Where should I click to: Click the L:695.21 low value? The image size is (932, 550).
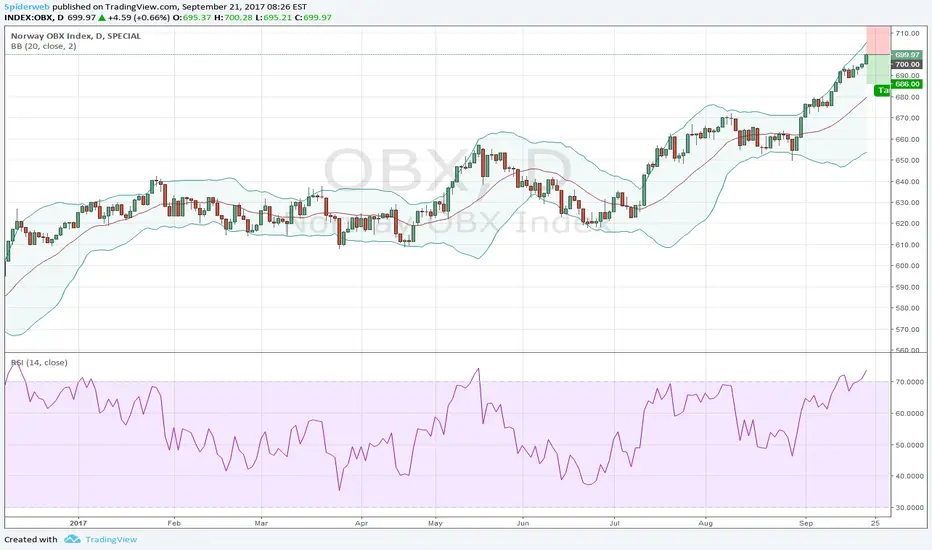click(273, 18)
